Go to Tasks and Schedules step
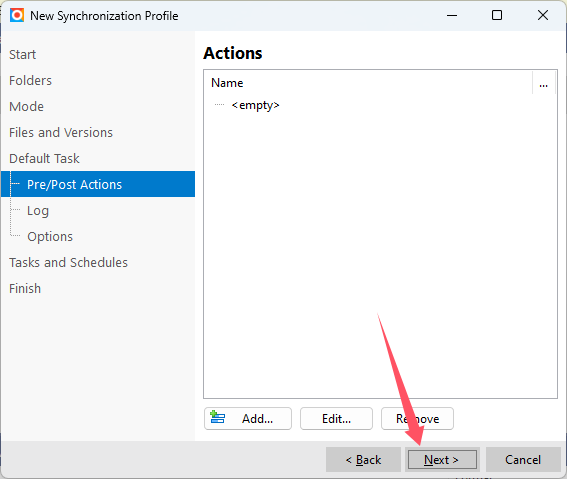The width and height of the screenshot is (567, 479). pos(68,263)
